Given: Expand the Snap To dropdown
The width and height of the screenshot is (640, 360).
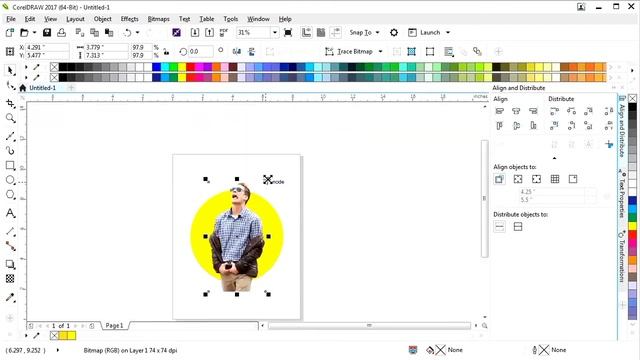Looking at the screenshot, I should [x=377, y=33].
